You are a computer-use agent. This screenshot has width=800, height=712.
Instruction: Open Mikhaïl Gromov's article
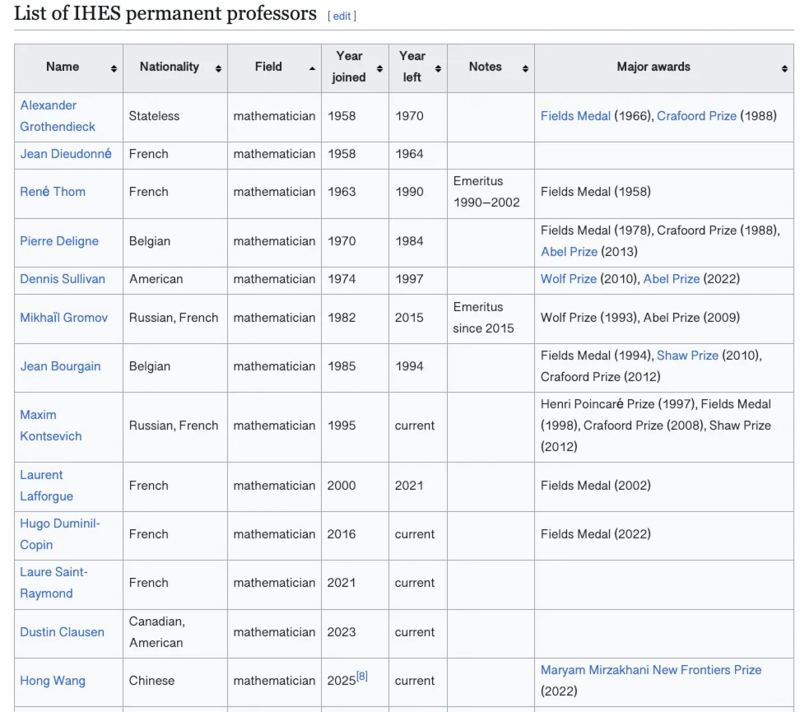coord(64,318)
